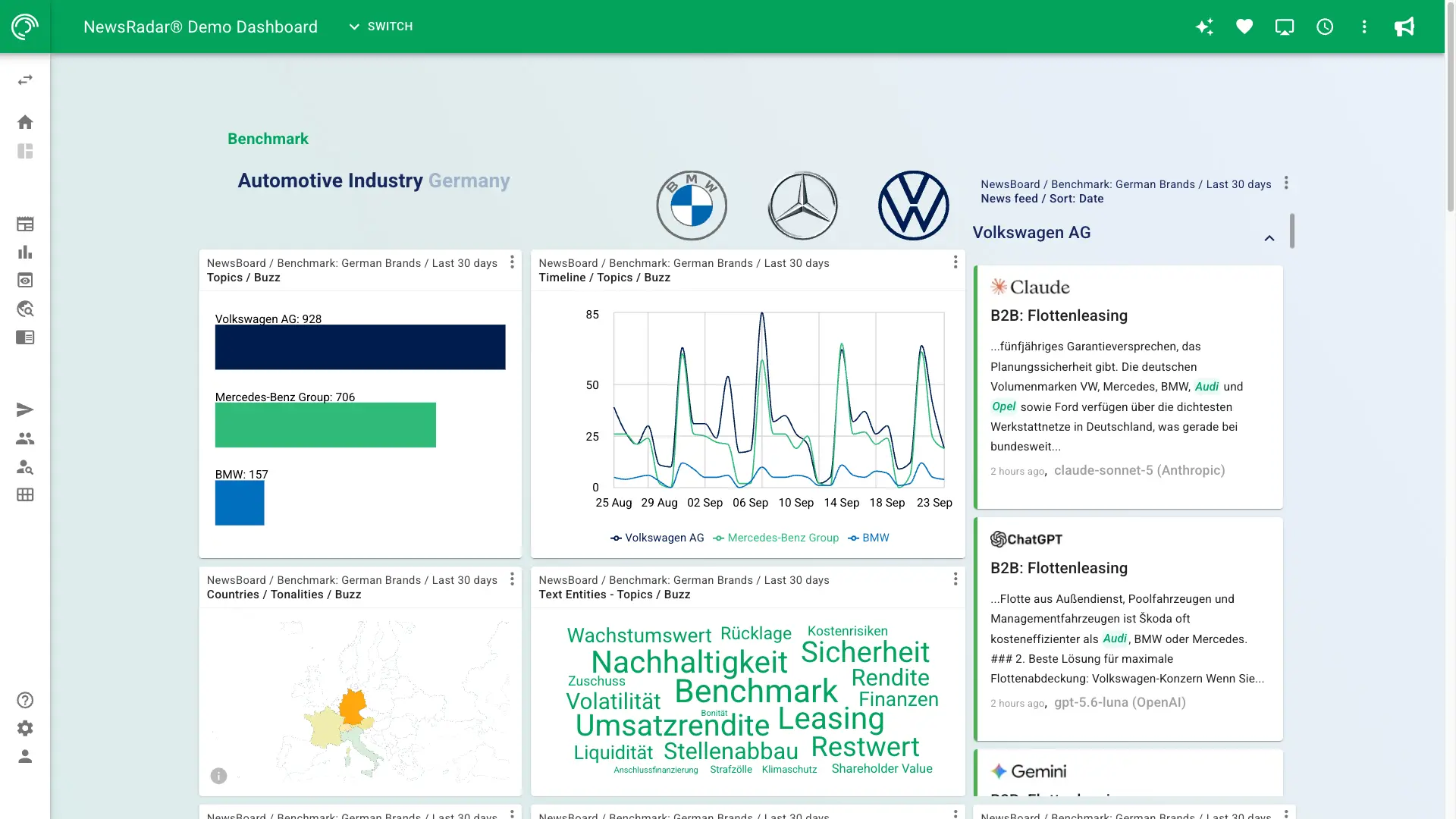Open the person search icon
Viewport: 1456px width, 819px height.
pos(25,466)
